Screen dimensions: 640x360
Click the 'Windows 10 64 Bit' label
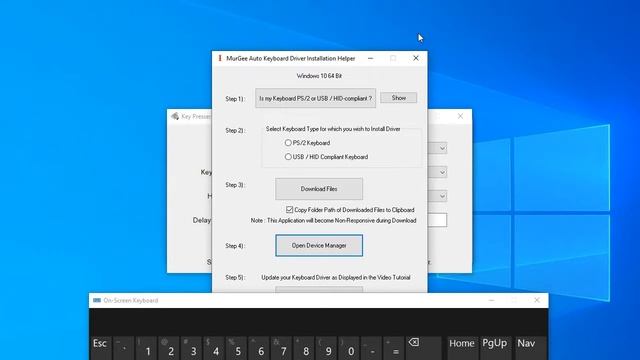click(319, 76)
